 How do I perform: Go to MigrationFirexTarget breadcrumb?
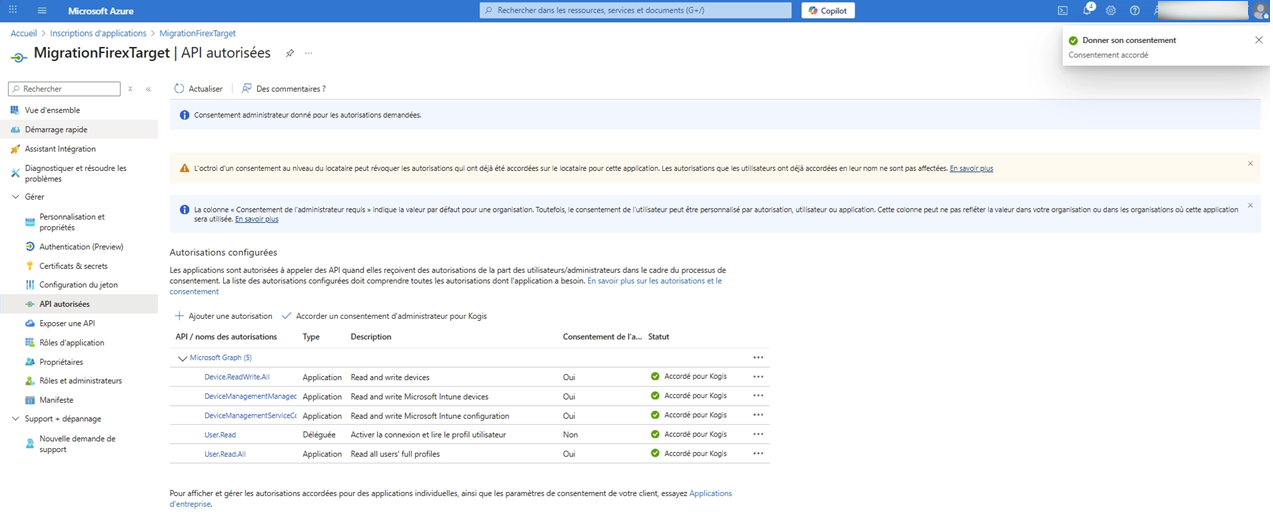[x=197, y=33]
